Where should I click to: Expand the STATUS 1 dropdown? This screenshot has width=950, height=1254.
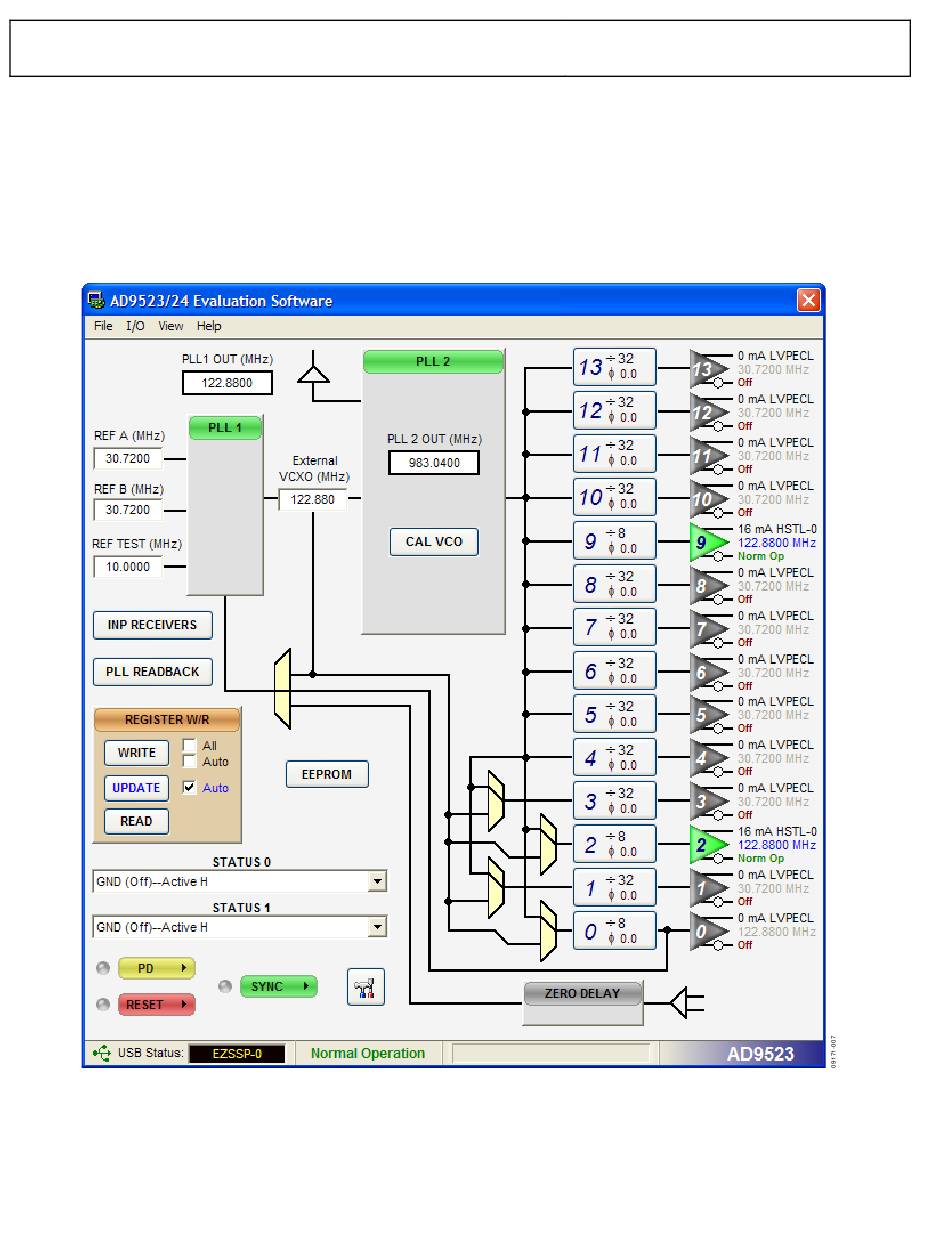(377, 928)
